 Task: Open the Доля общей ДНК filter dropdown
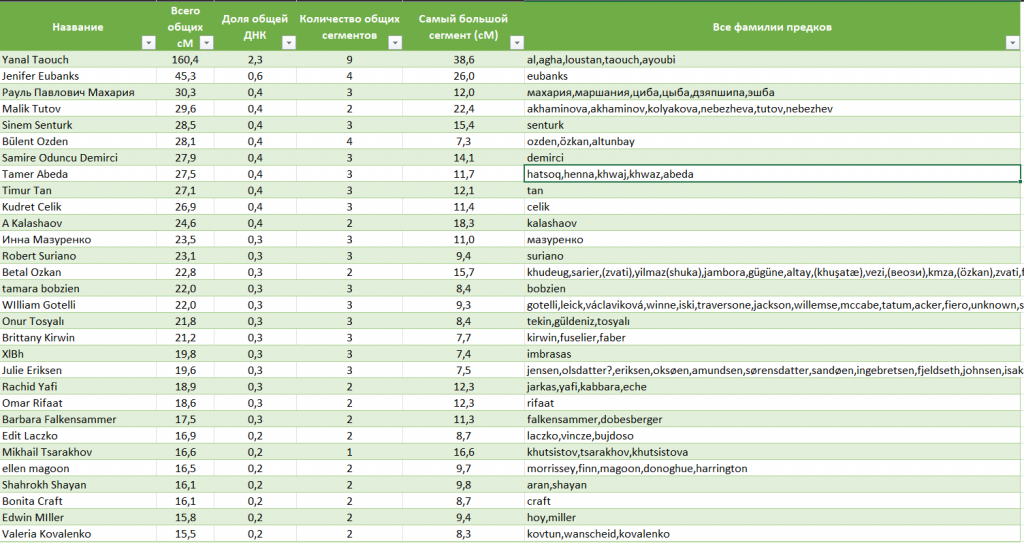288,43
